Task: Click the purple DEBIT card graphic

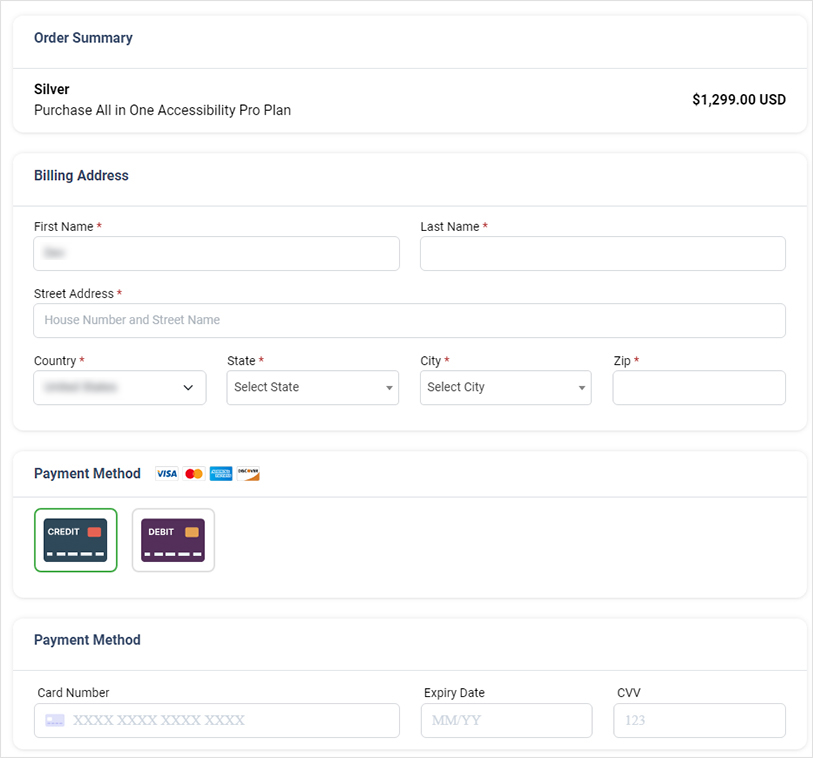Action: tap(172, 539)
